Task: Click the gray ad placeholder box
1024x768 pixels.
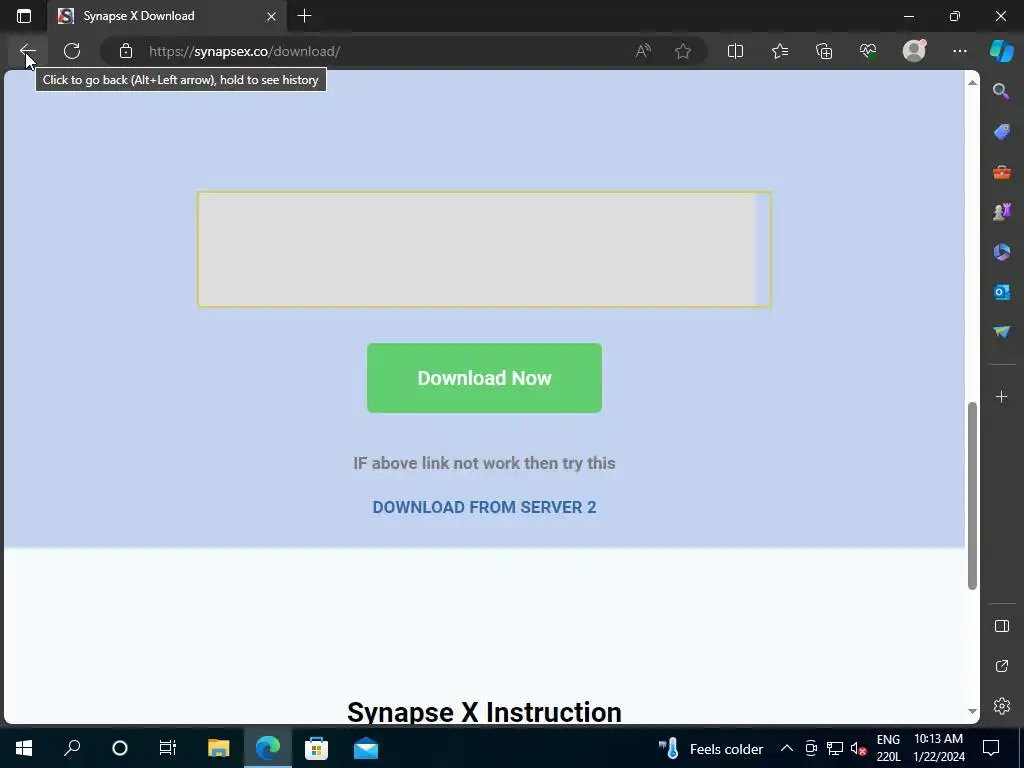Action: click(485, 249)
